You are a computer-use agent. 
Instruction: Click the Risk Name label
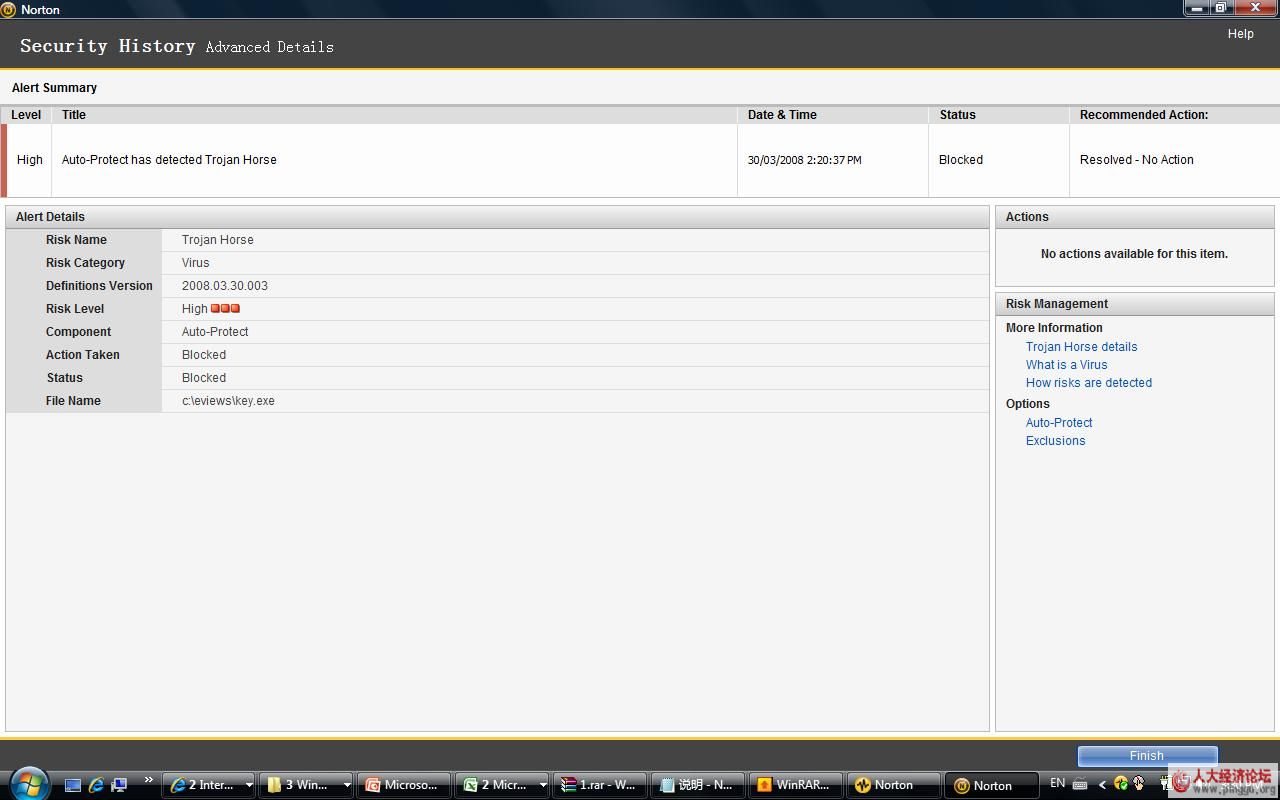tap(76, 240)
